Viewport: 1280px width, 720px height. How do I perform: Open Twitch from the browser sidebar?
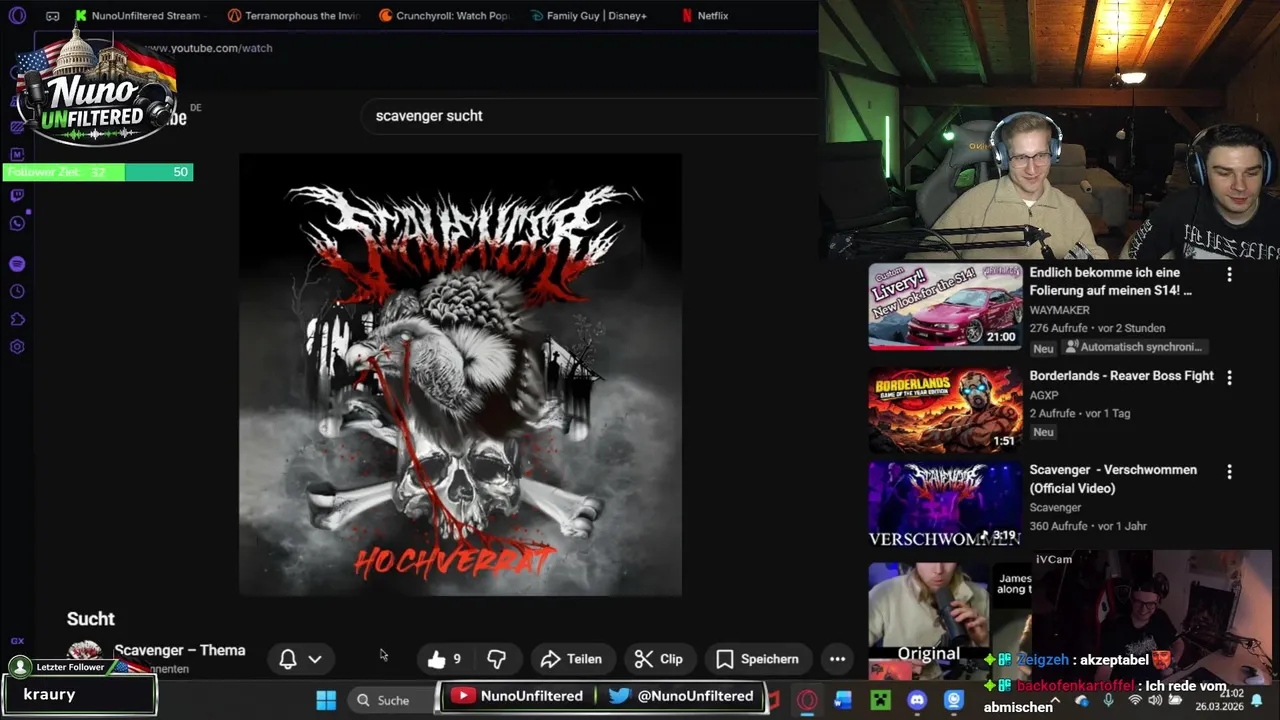(x=17, y=195)
